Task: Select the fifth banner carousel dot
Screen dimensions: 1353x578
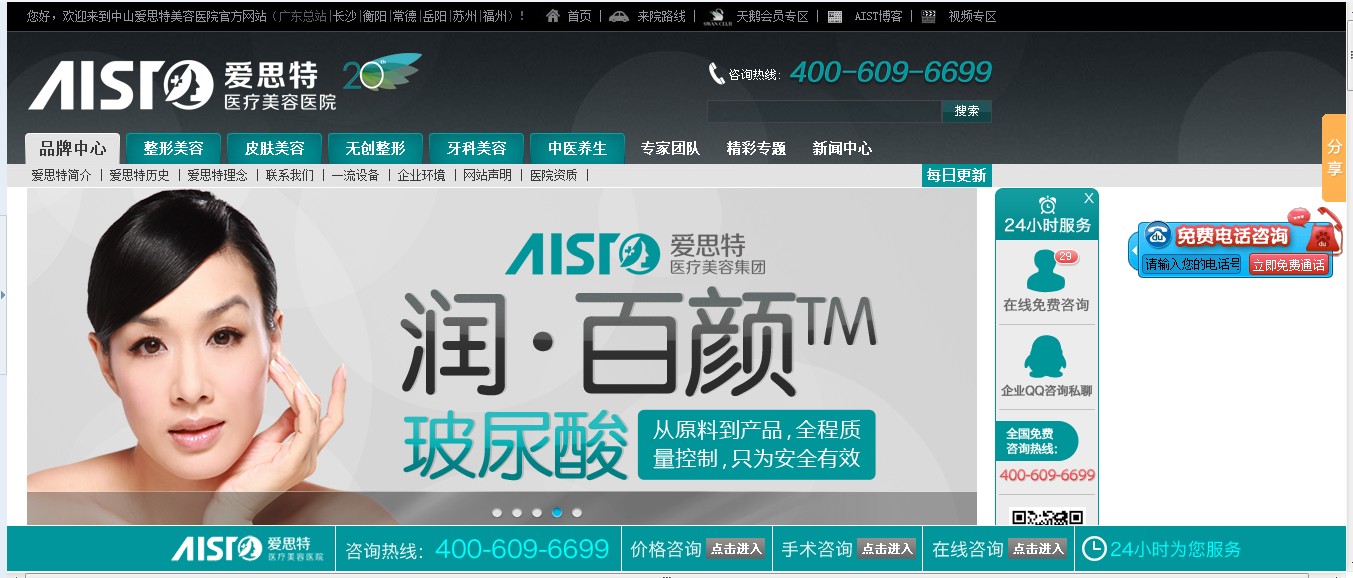Action: (x=577, y=513)
